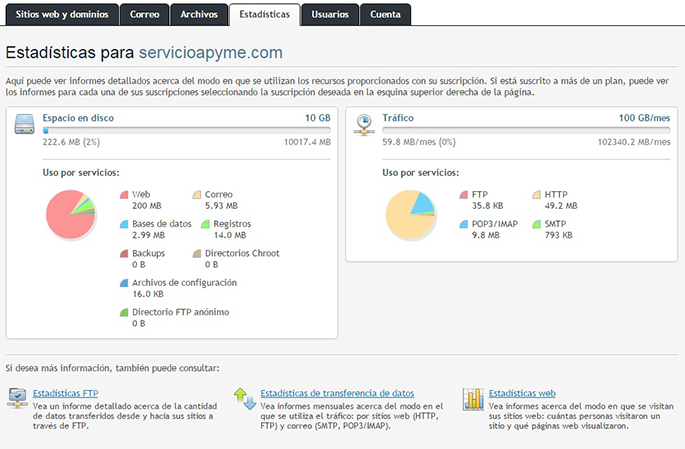Click the traffic usage progress bar
The image size is (685, 449).
coord(526,130)
